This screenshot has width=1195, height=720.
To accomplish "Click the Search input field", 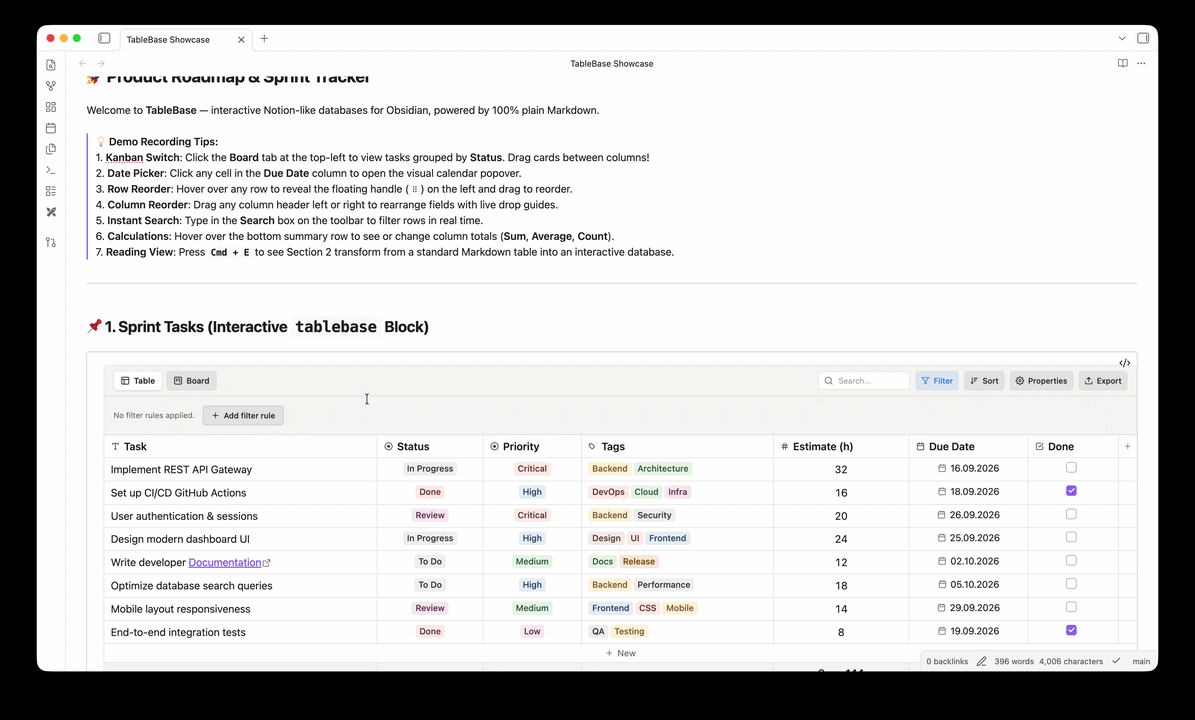I will click(x=864, y=381).
